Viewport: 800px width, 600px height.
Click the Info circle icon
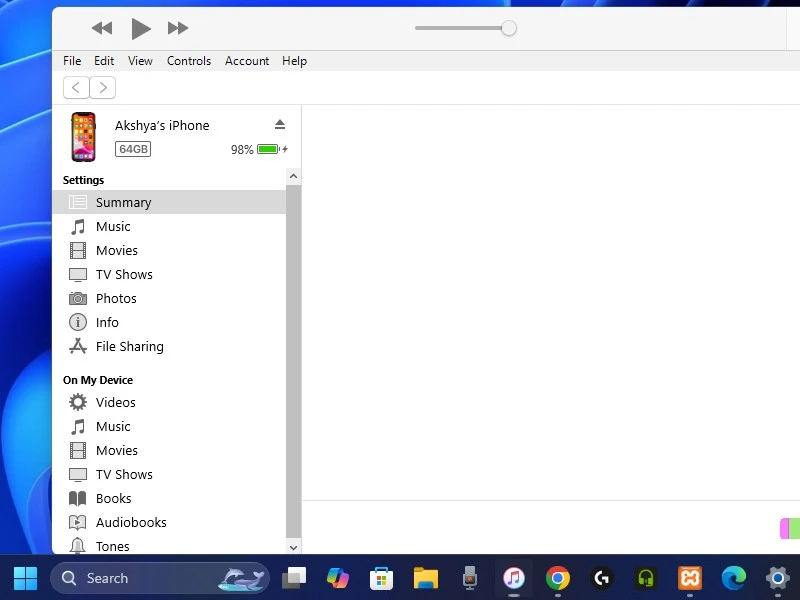[x=78, y=322]
